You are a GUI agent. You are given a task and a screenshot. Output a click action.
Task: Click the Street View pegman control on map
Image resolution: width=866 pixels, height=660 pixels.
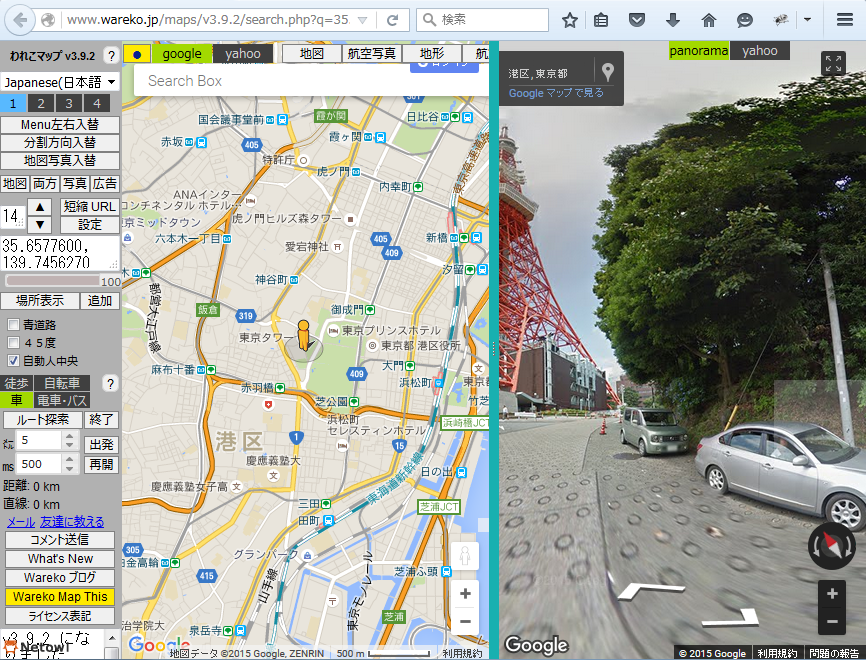pos(465,556)
